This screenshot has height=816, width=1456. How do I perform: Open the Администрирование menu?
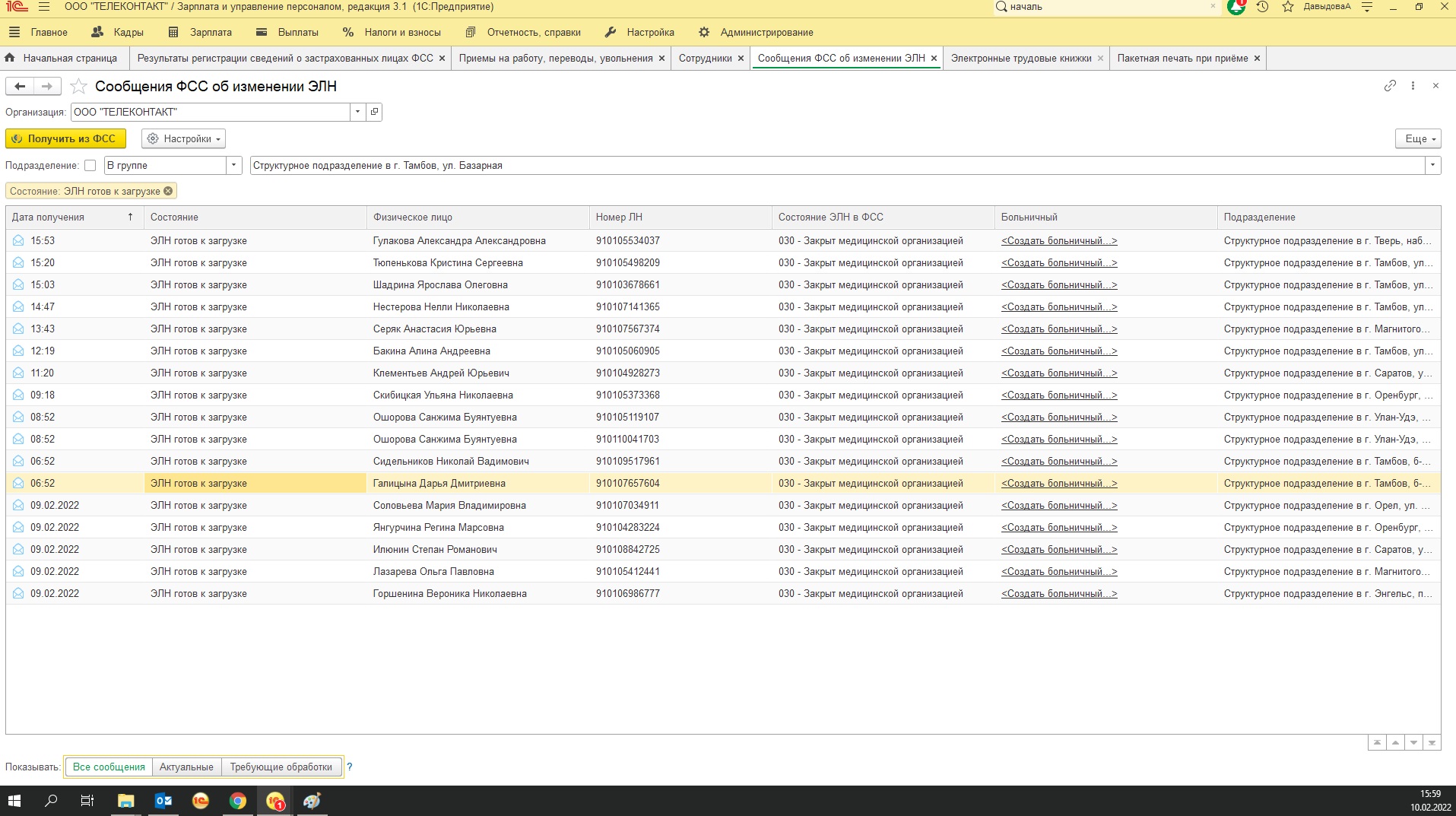pos(756,33)
